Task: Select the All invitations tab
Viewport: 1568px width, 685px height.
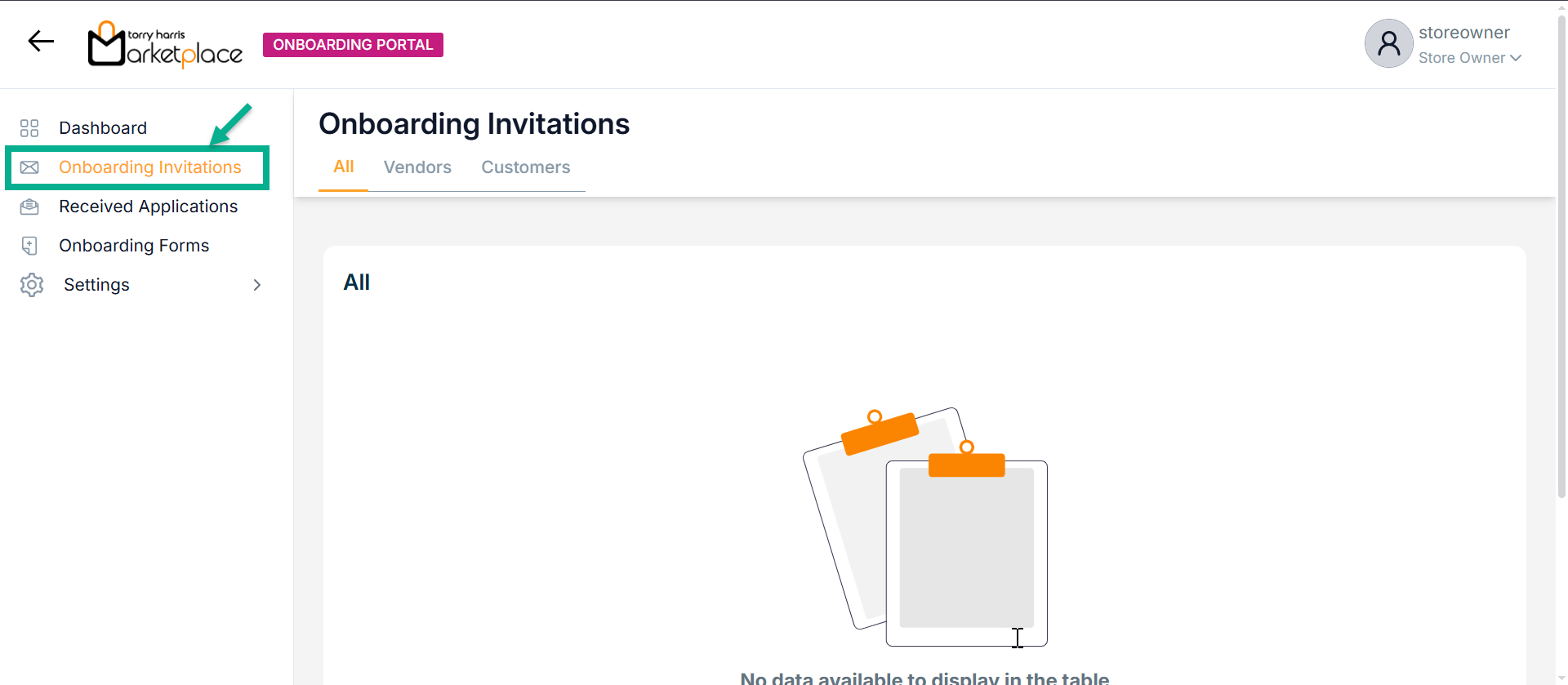Action: coord(343,167)
